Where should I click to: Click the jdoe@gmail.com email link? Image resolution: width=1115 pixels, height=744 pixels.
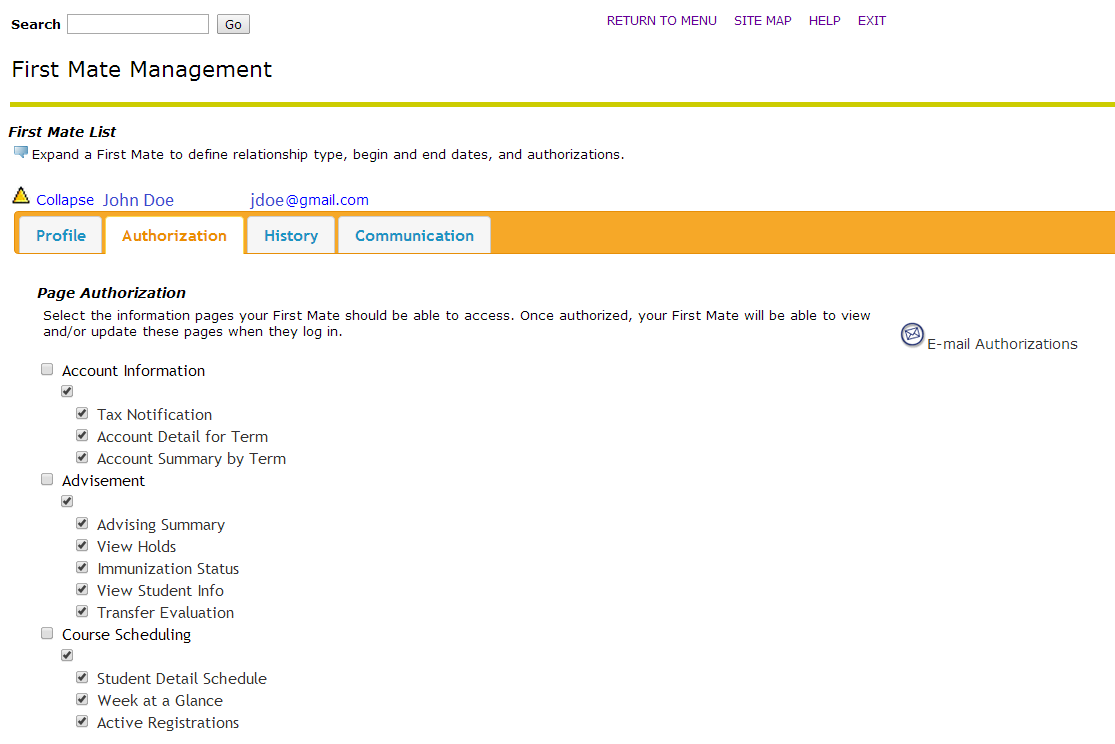[x=309, y=200]
